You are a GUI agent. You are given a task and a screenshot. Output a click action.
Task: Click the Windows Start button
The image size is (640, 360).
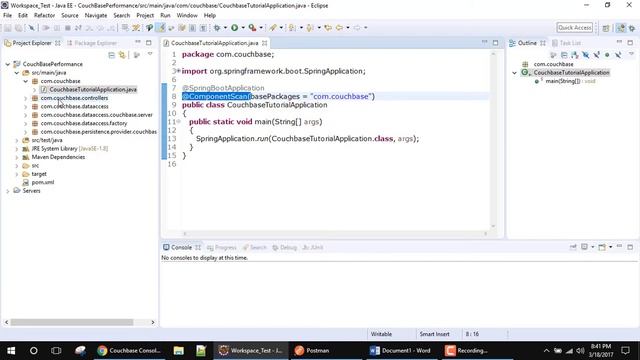(x=11, y=350)
